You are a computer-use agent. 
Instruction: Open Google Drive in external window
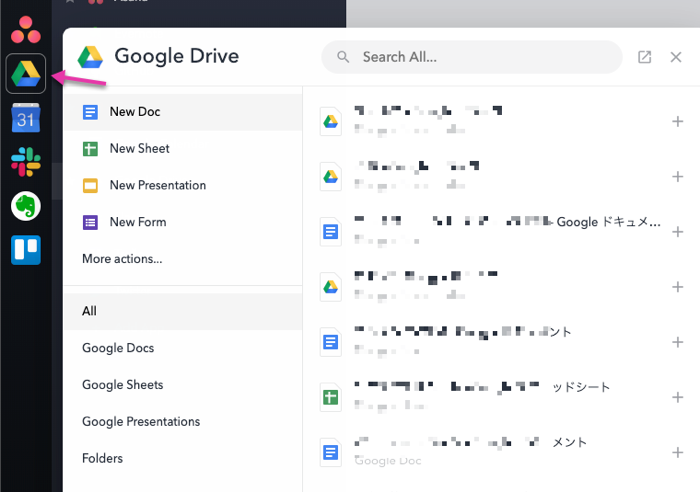[644, 57]
